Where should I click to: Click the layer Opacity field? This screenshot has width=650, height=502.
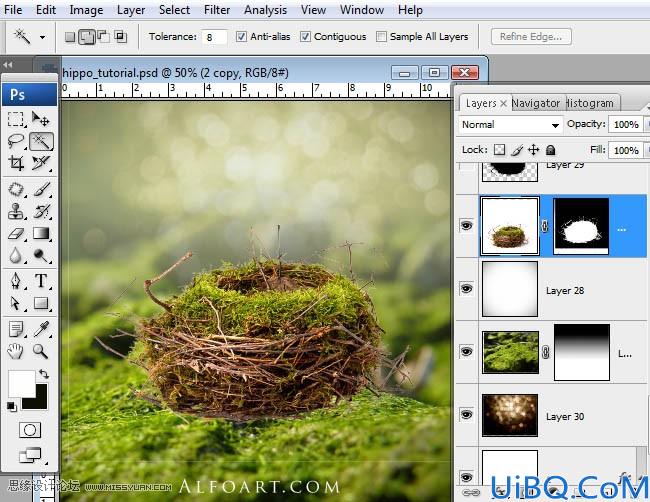coord(626,124)
